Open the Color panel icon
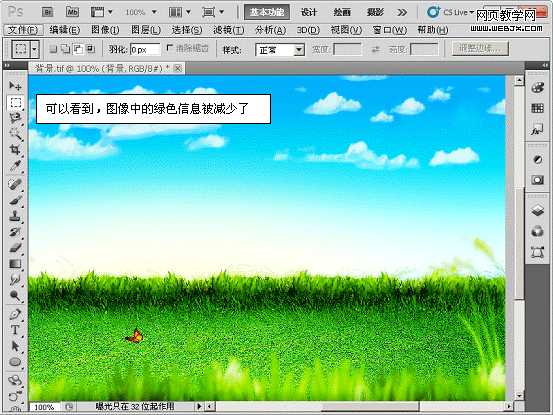 tap(537, 87)
